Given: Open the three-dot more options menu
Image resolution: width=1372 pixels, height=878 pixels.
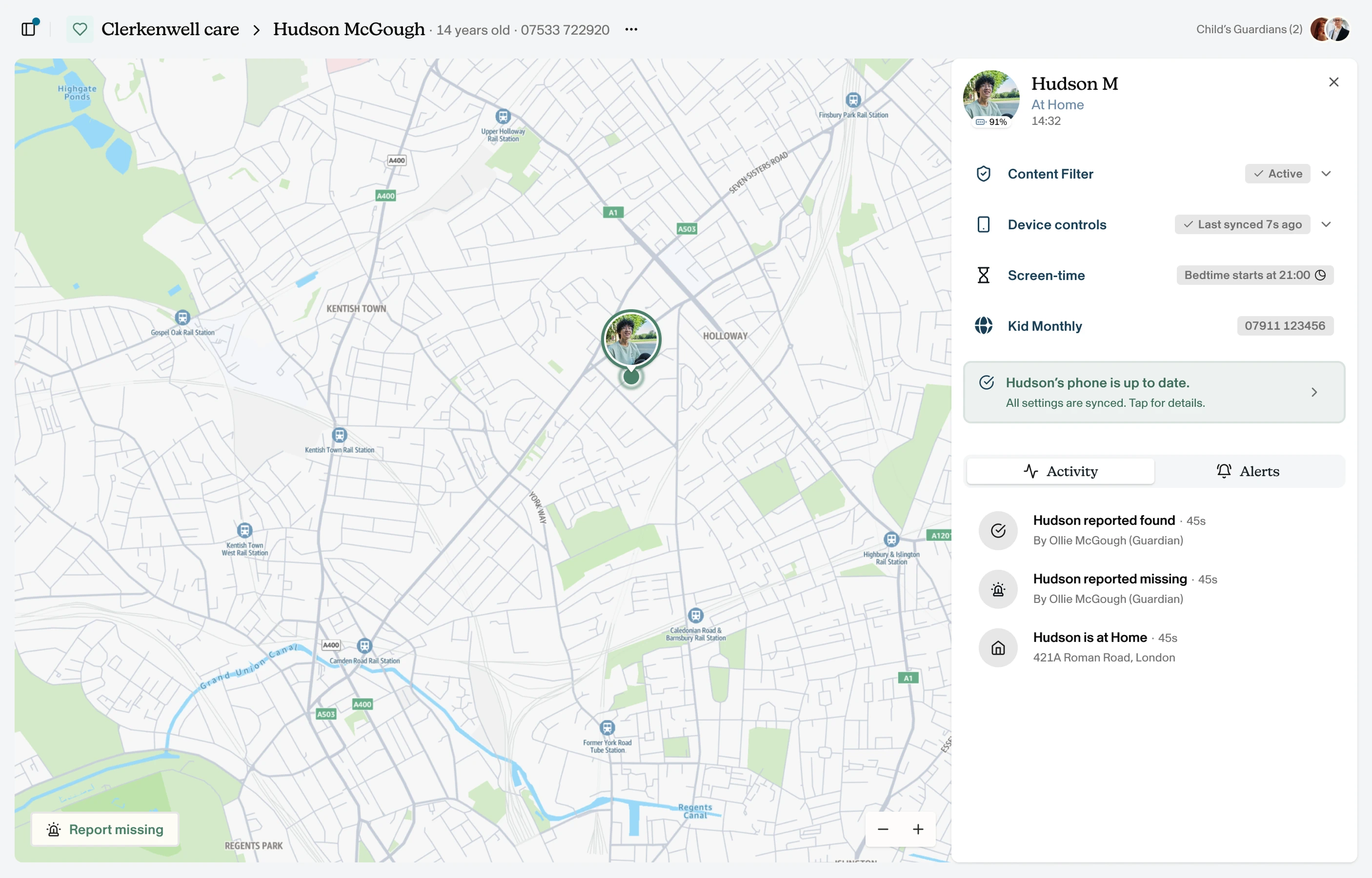Looking at the screenshot, I should pyautogui.click(x=631, y=29).
